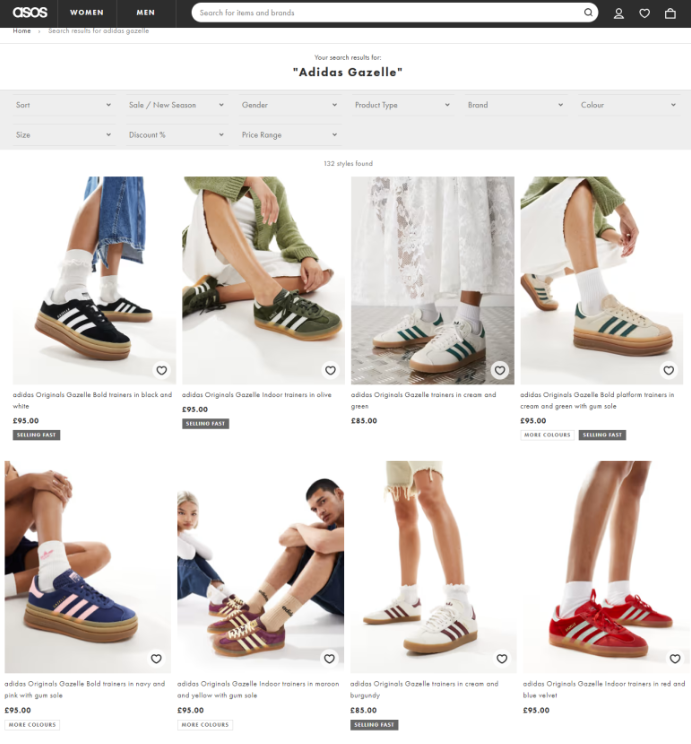Open Gazelle Bold navy and pink title
The height and width of the screenshot is (744, 691).
coord(84,689)
